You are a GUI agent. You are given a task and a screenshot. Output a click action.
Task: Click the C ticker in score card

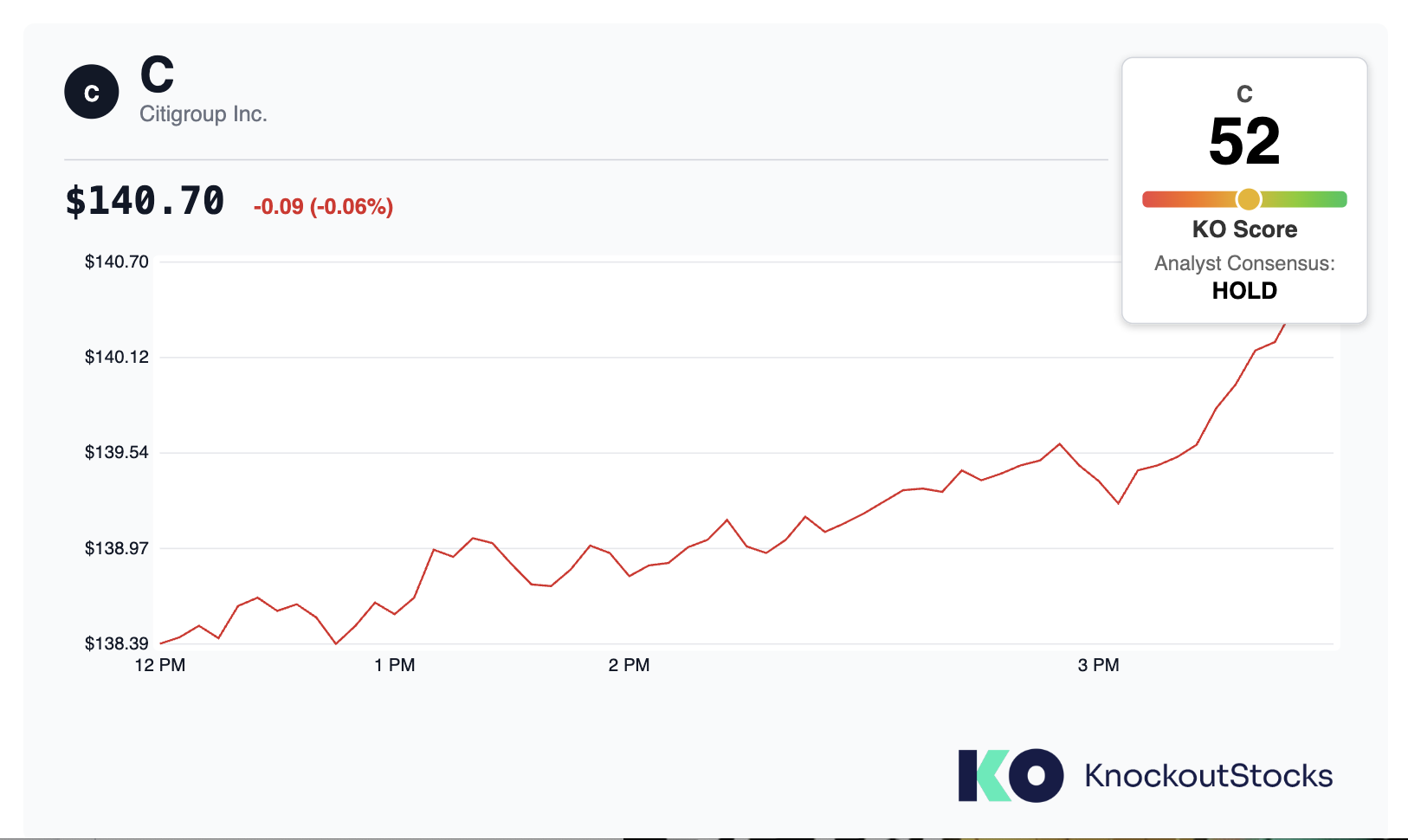pos(1244,94)
